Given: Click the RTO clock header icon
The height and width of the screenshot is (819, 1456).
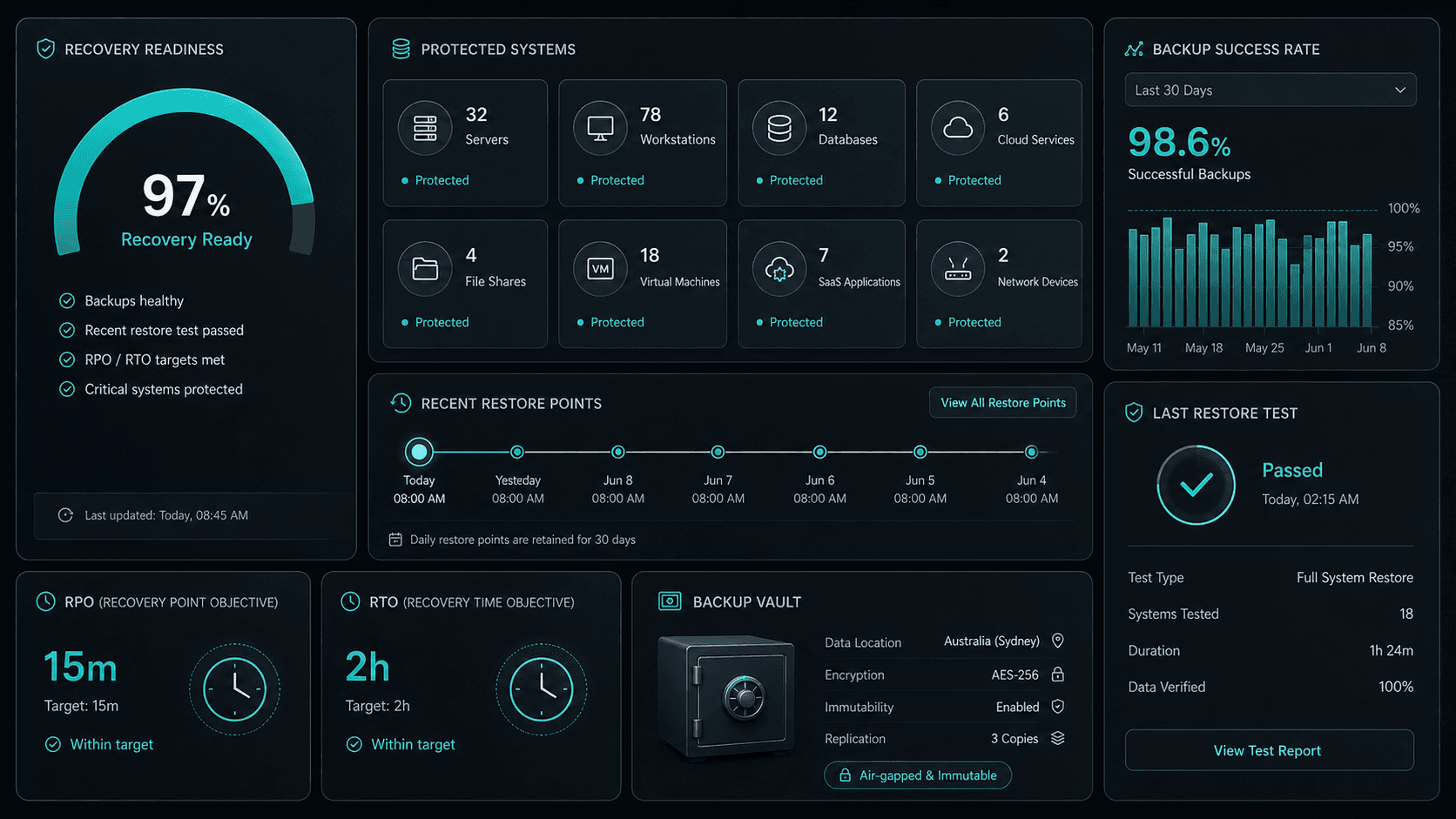Looking at the screenshot, I should 350,601.
